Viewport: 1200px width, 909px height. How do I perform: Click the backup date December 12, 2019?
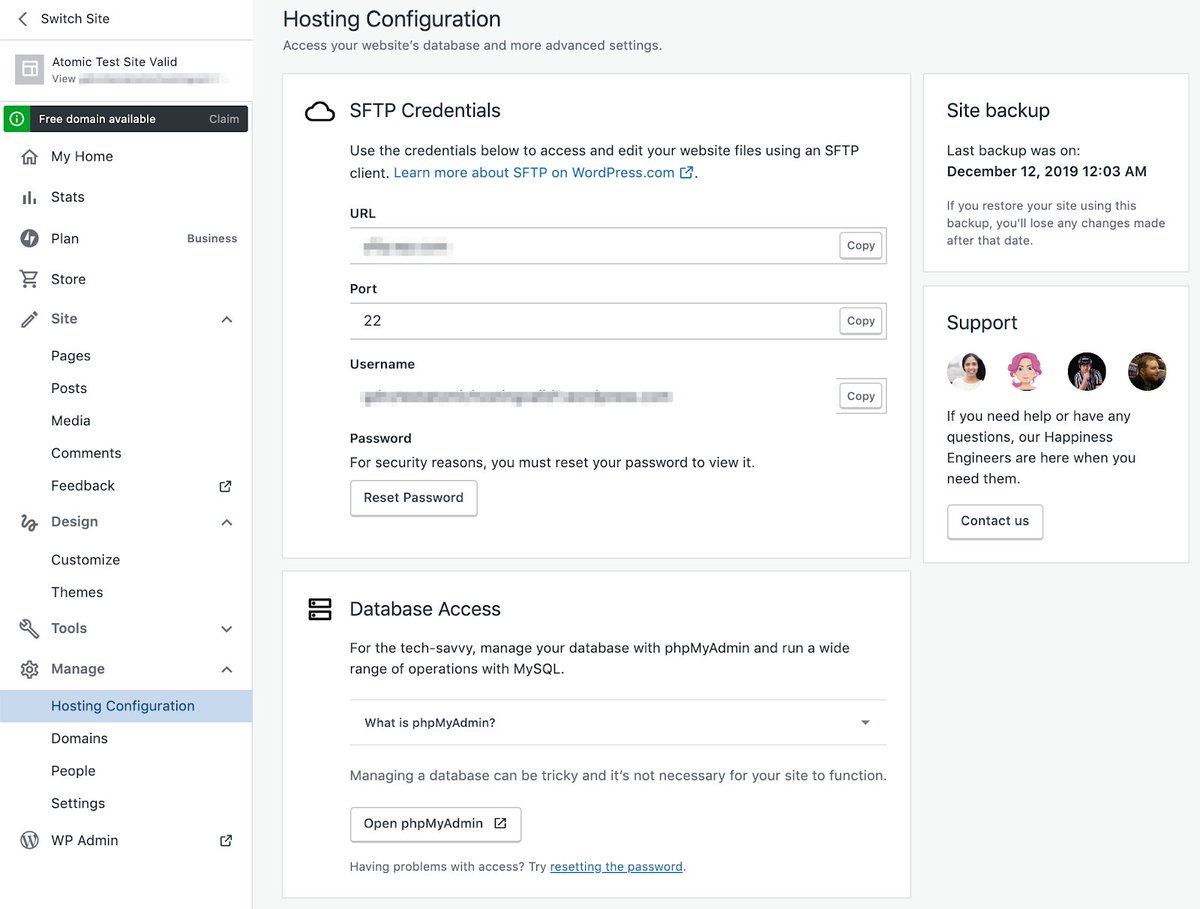[x=1047, y=171]
